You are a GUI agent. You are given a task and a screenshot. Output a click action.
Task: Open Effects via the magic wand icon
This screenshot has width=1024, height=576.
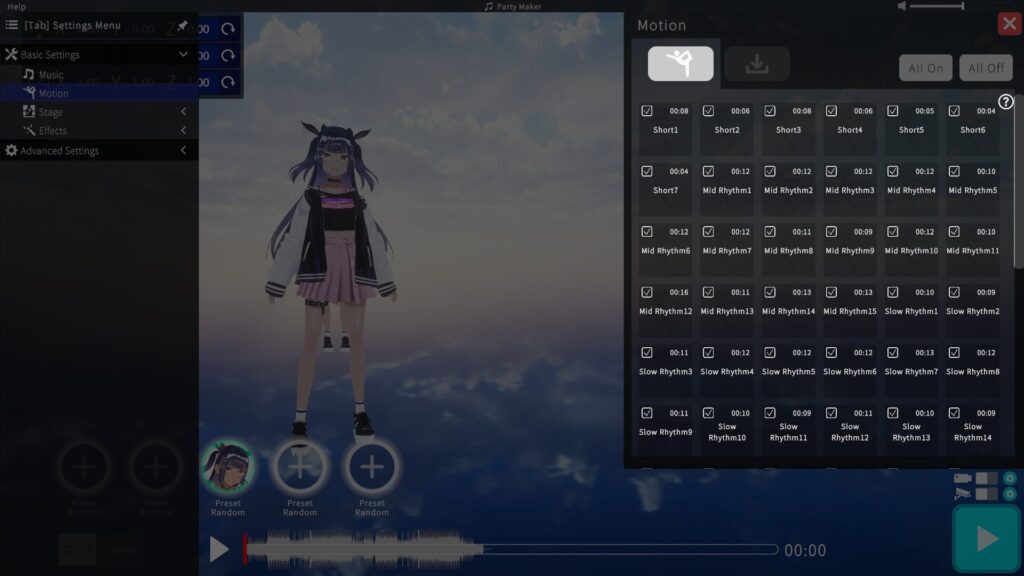coord(29,130)
